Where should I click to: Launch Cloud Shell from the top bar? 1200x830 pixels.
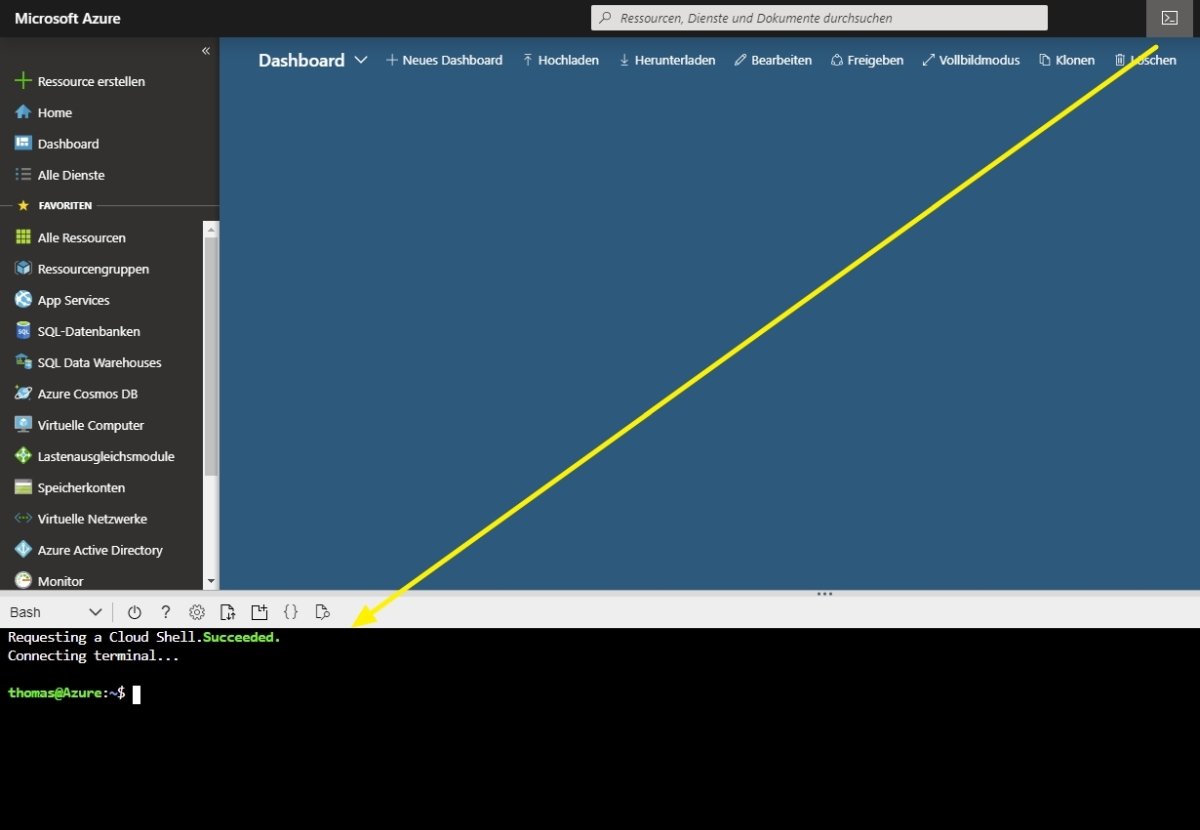point(1168,17)
